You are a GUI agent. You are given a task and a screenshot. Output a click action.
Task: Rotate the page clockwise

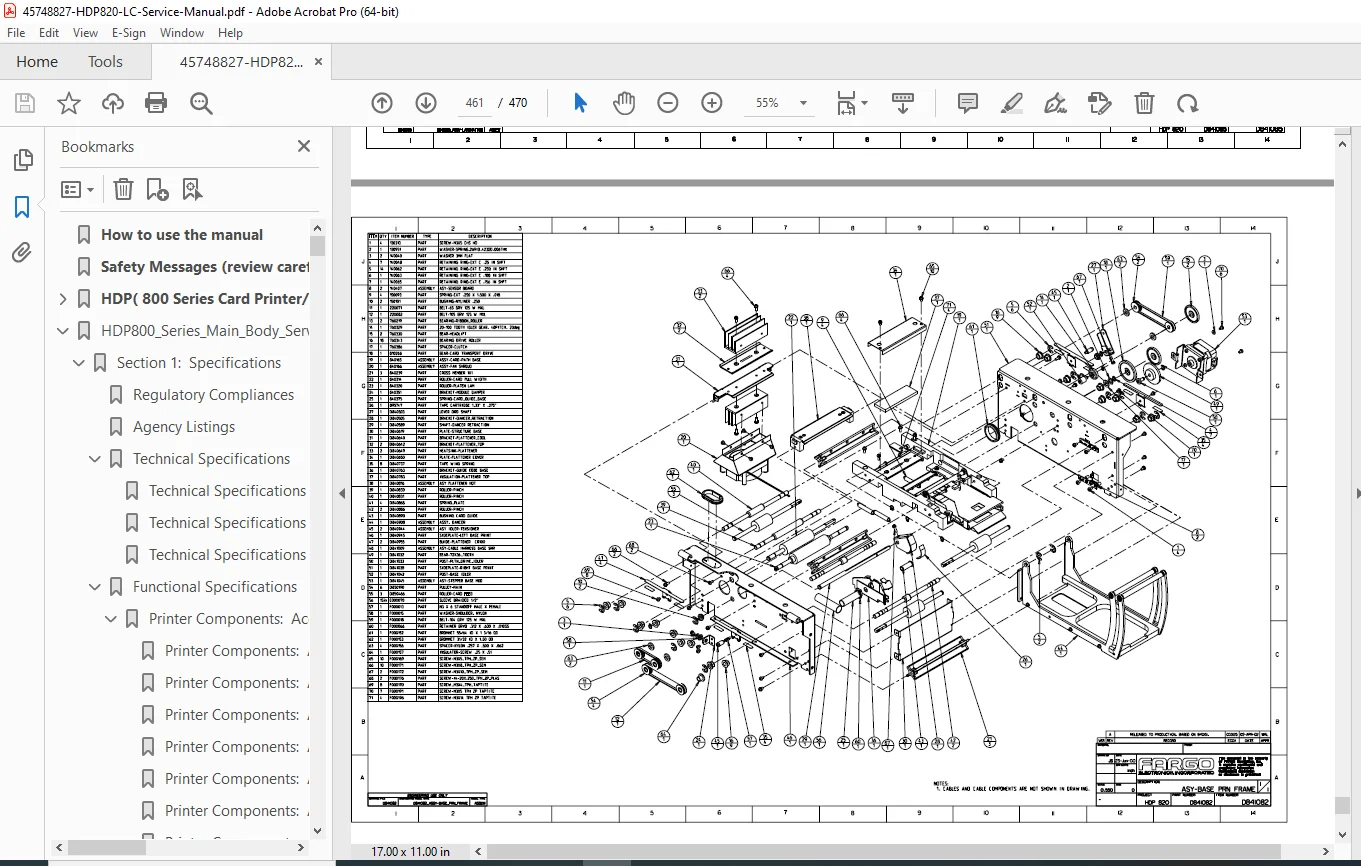pyautogui.click(x=1187, y=103)
